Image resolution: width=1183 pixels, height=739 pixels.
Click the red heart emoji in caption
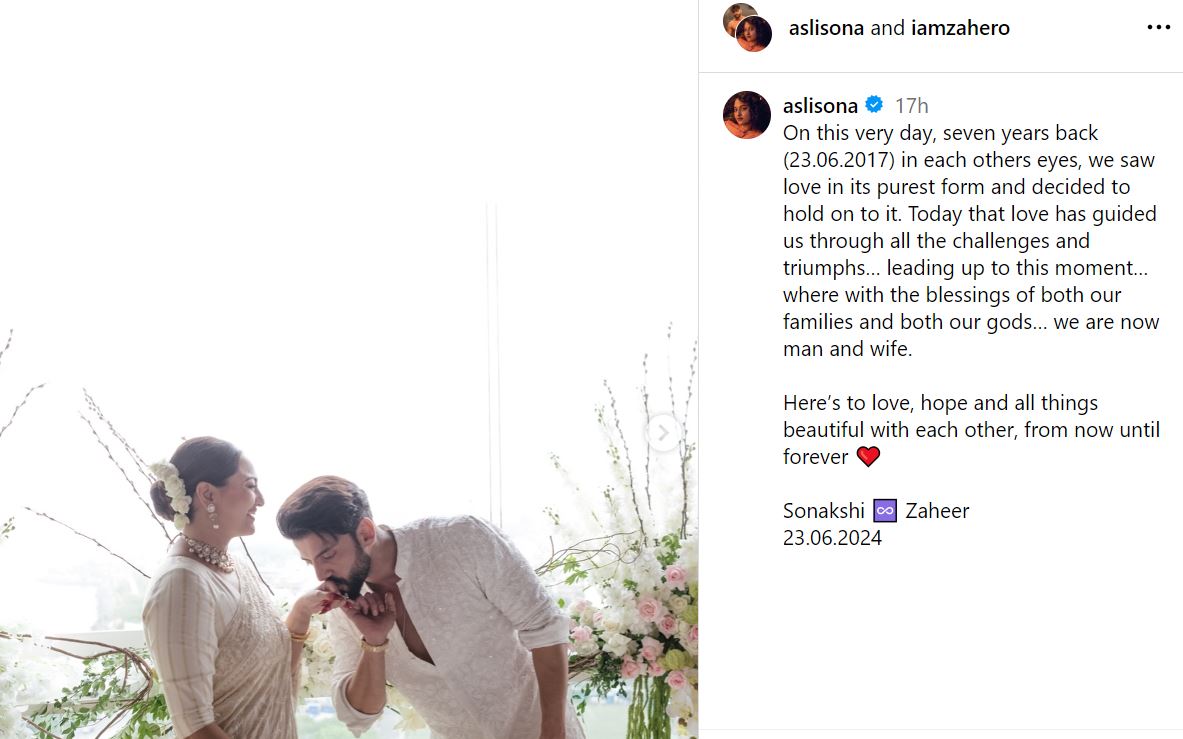[868, 457]
